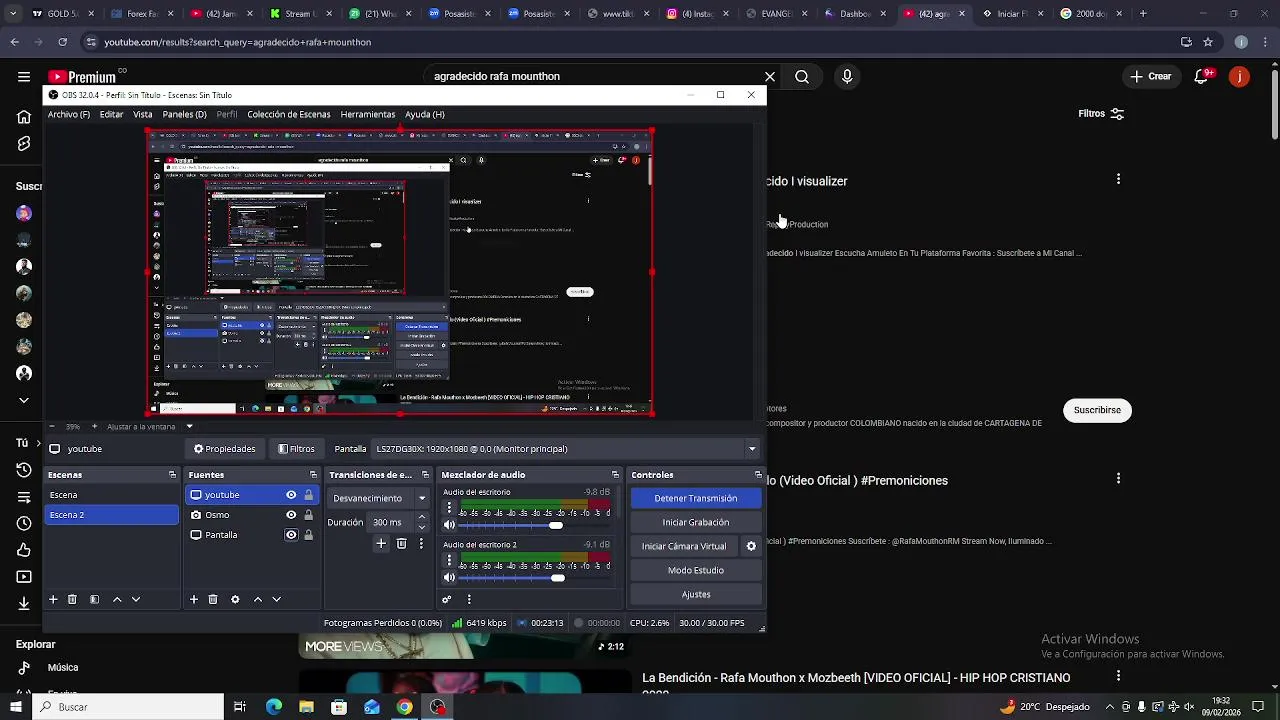Remove selected source with Fuentes trash icon
Image resolution: width=1280 pixels, height=720 pixels.
[213, 599]
